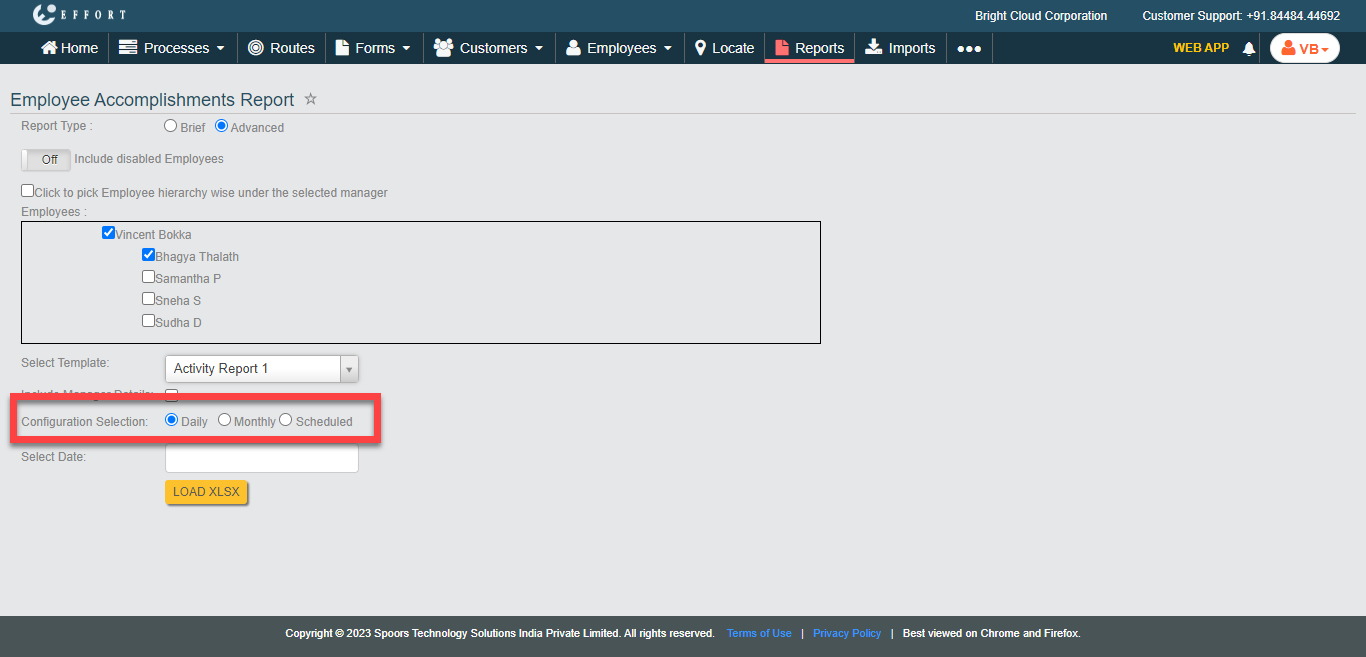Check the Samantha P checkbox
The width and height of the screenshot is (1366, 657).
pos(148,277)
